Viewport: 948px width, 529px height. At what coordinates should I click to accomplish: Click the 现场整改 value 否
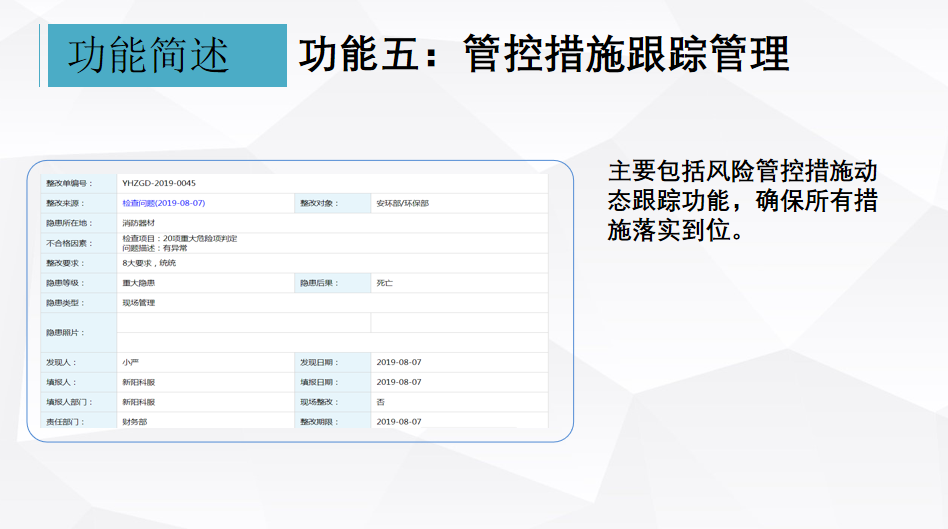pos(380,402)
